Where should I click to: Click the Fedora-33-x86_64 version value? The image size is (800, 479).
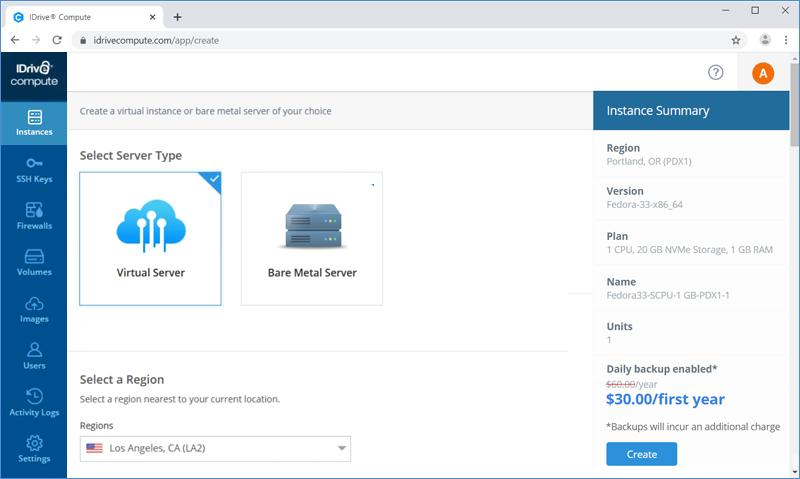pyautogui.click(x=644, y=205)
